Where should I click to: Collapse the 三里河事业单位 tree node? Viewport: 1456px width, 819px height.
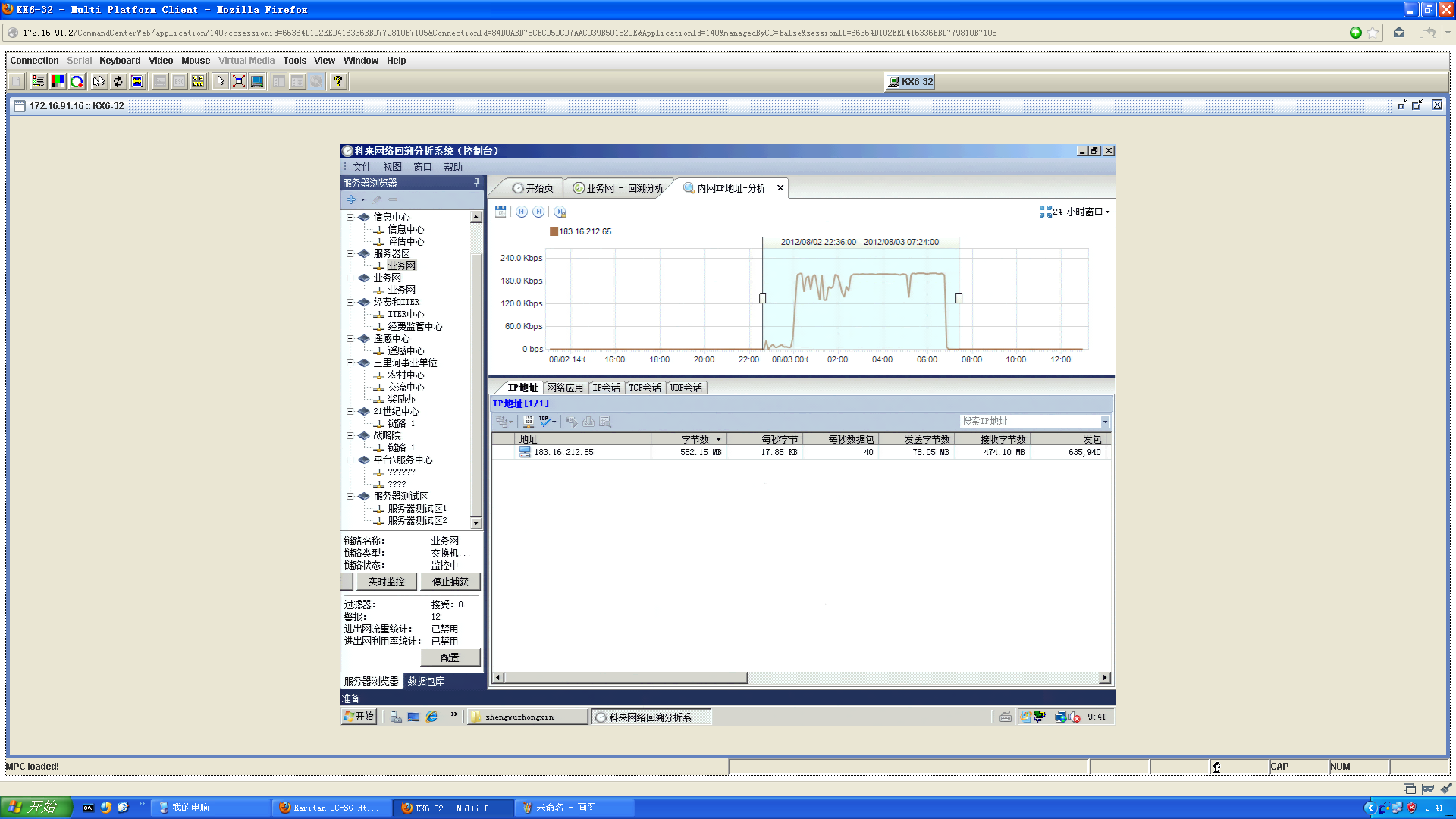pos(350,363)
